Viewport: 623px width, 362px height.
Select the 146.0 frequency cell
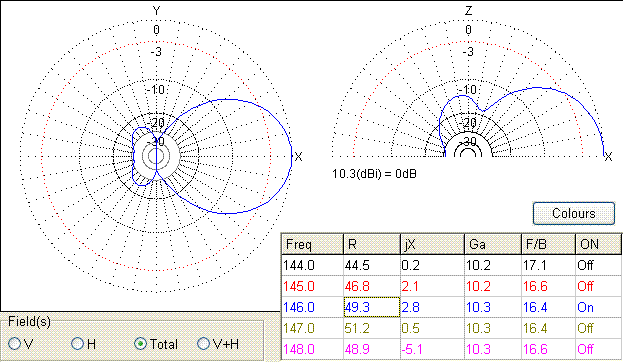pos(312,307)
